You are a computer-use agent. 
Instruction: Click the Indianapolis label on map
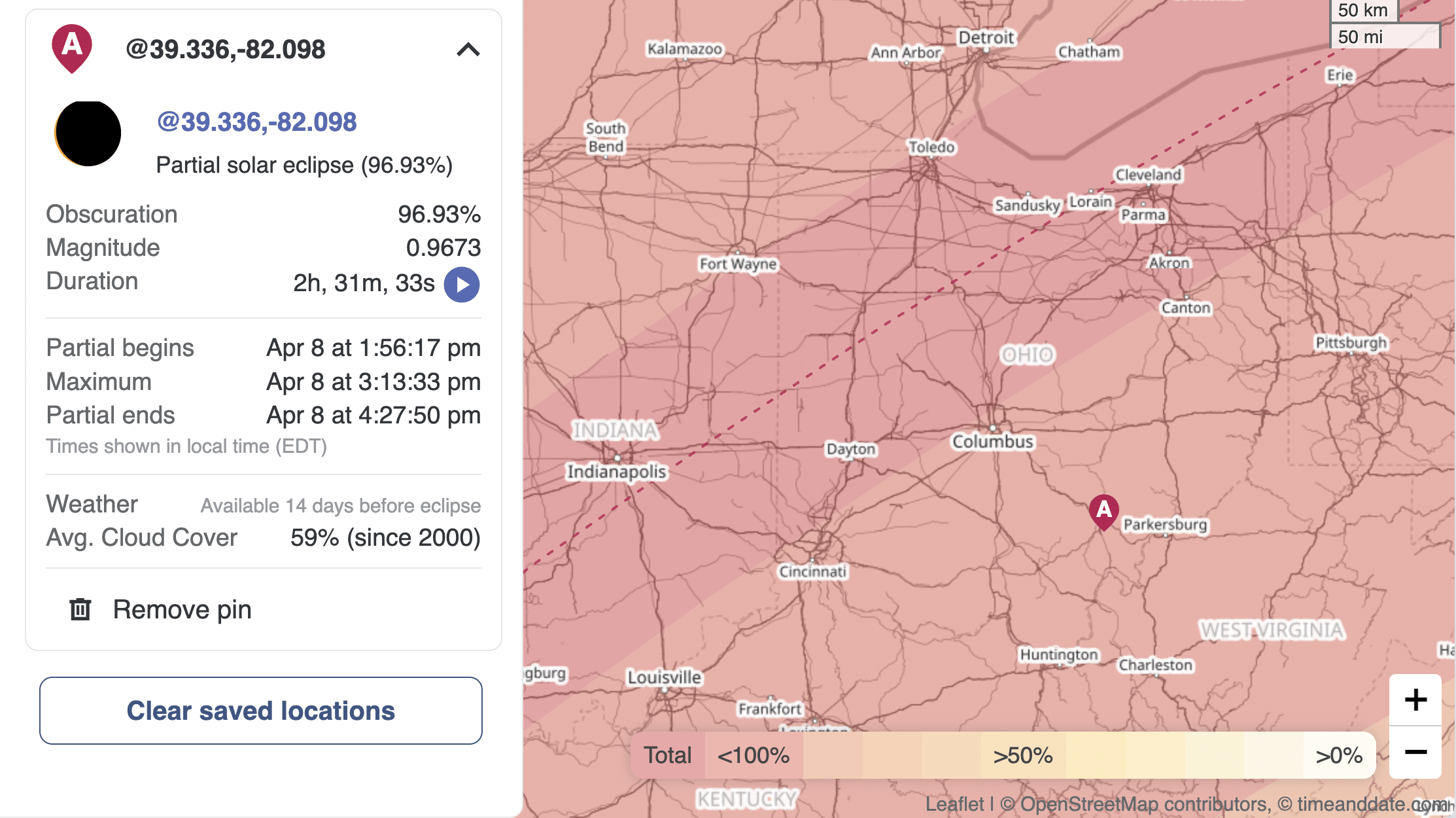coord(616,471)
